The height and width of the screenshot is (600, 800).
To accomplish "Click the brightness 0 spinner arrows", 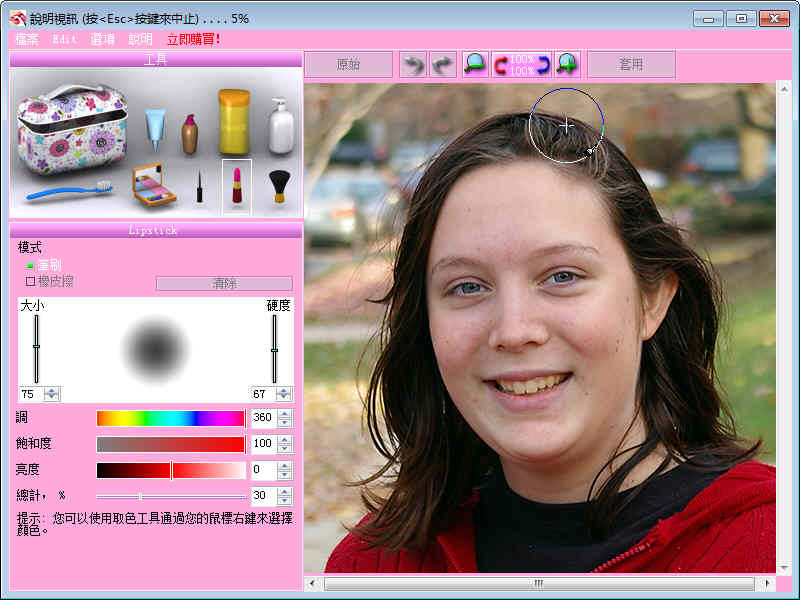I will coord(285,469).
